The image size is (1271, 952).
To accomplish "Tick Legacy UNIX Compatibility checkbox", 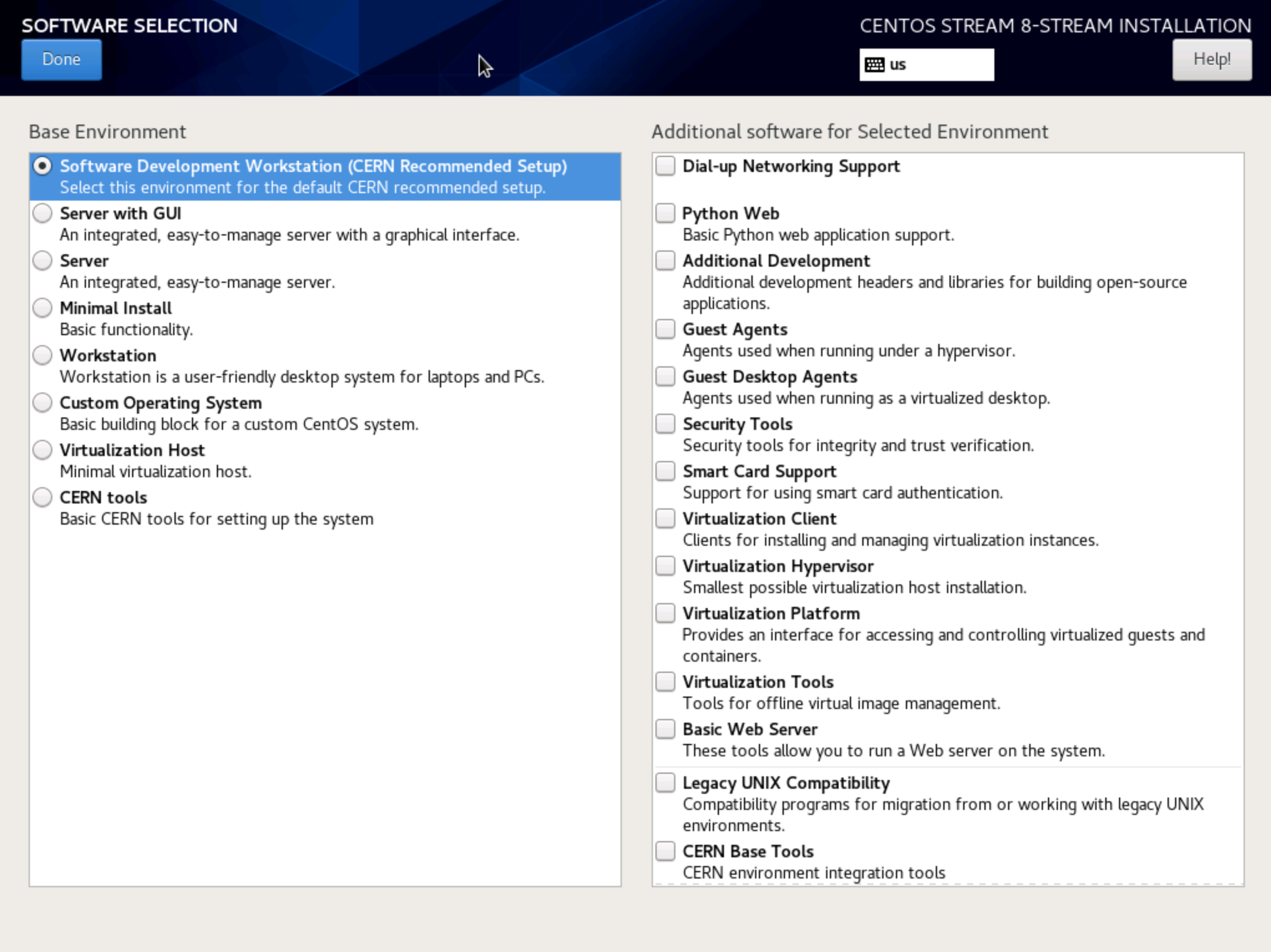I will (x=665, y=783).
